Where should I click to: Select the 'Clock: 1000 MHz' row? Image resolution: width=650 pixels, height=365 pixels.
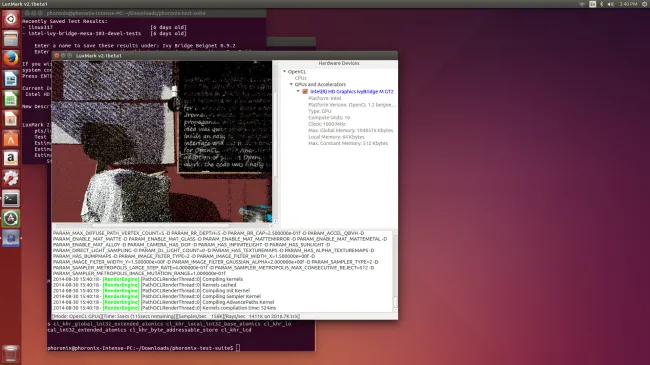[327, 124]
